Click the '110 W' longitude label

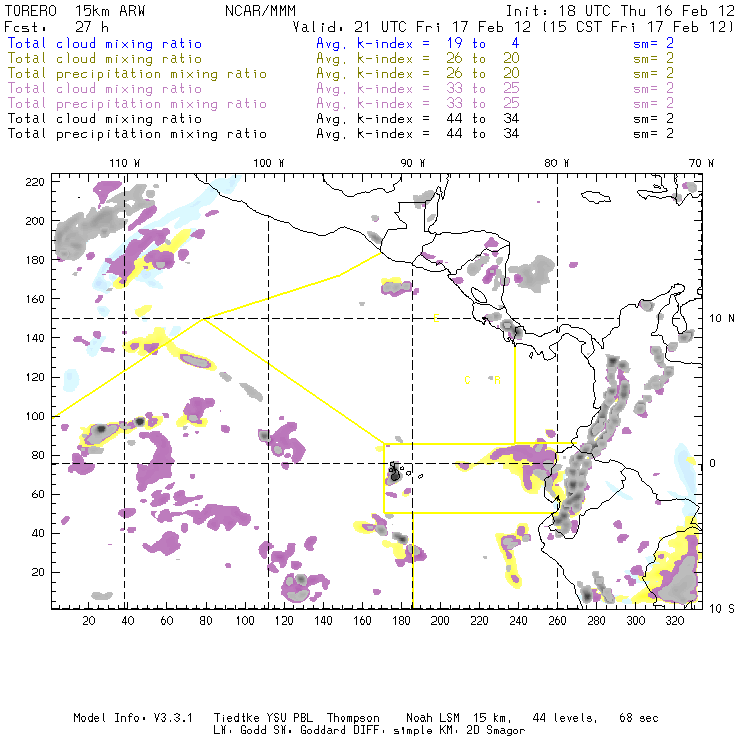(125, 163)
